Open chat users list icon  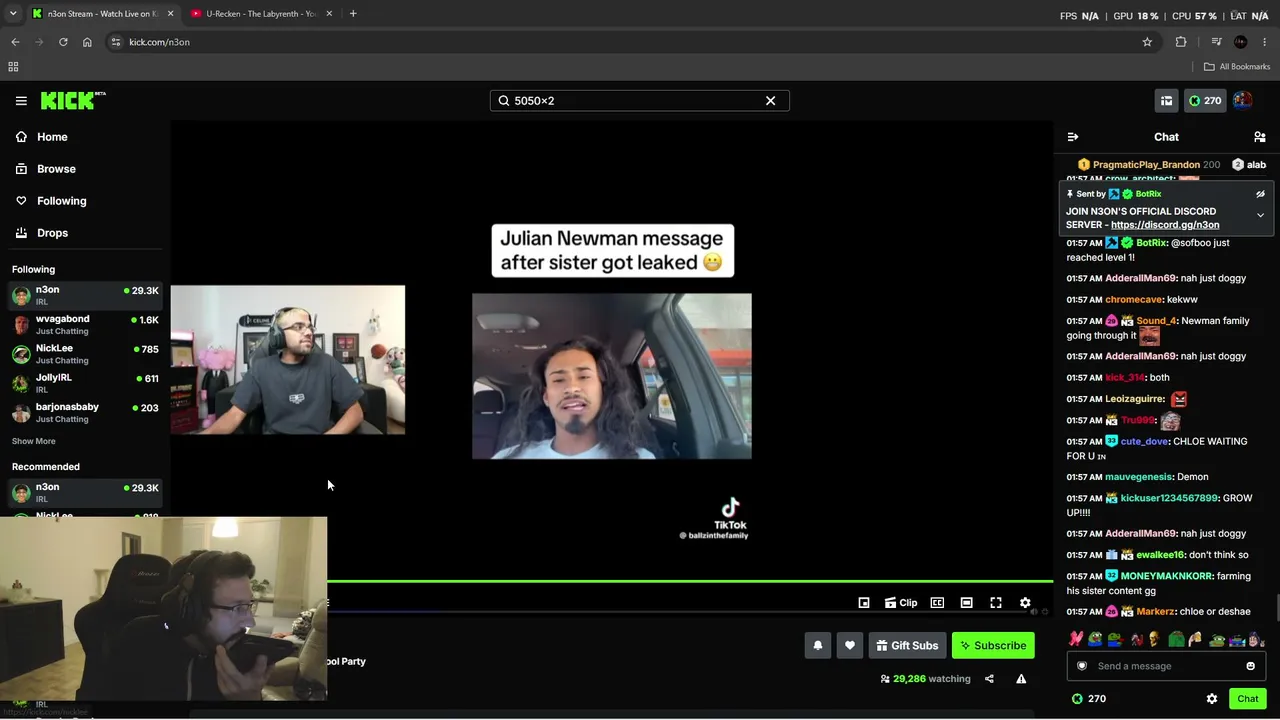coord(1260,137)
